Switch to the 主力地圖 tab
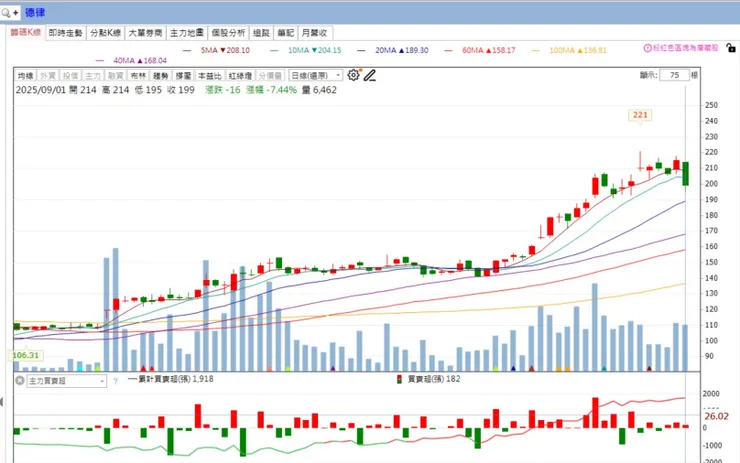This screenshot has height=463, width=740. click(x=187, y=33)
